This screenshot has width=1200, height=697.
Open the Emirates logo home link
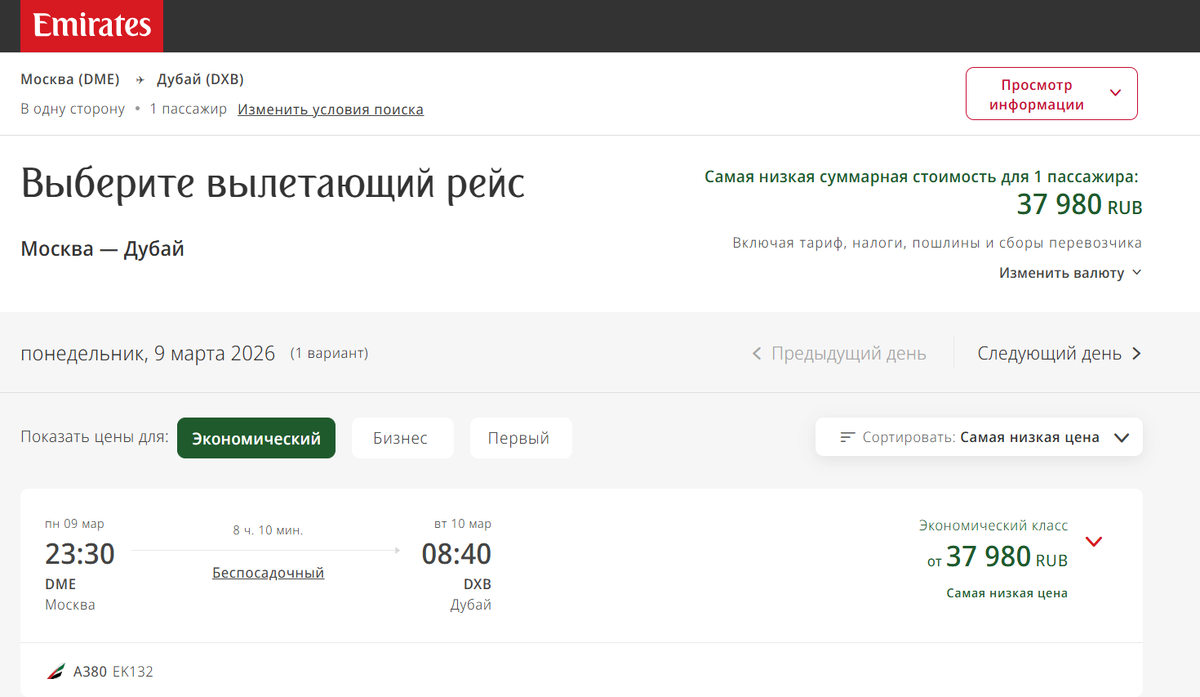(92, 25)
